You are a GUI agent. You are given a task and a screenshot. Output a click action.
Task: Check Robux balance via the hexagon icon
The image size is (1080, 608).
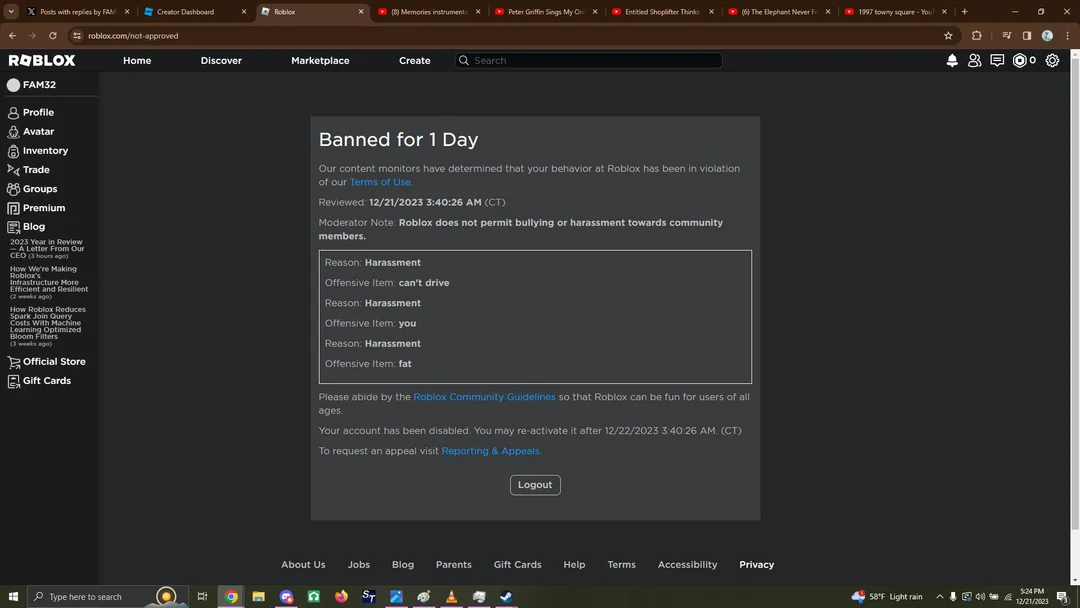(x=1019, y=60)
